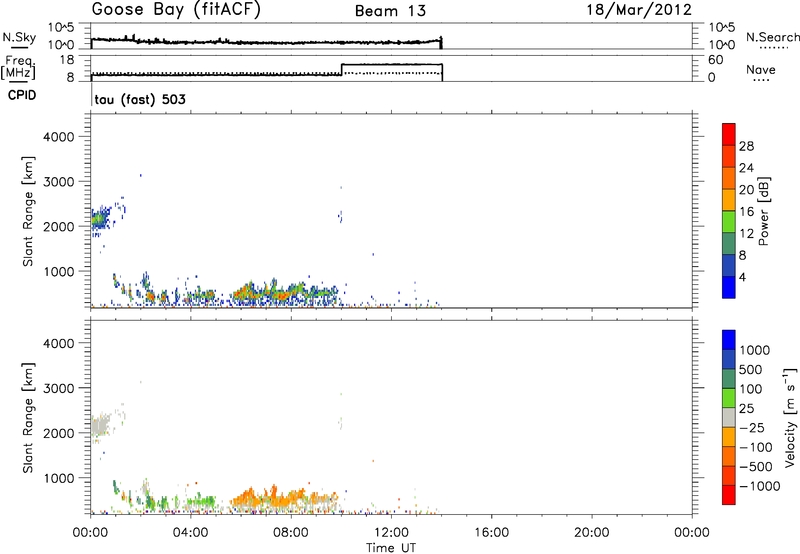Click the "-100" label on Velocity colorbar
Viewport: 800px width, 554px height.
(x=755, y=447)
